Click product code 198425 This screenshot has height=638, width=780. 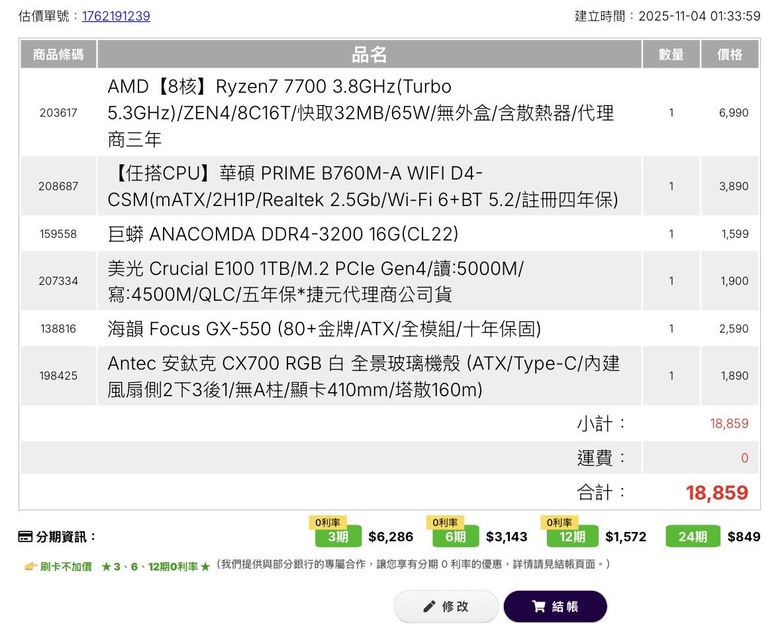click(x=58, y=376)
